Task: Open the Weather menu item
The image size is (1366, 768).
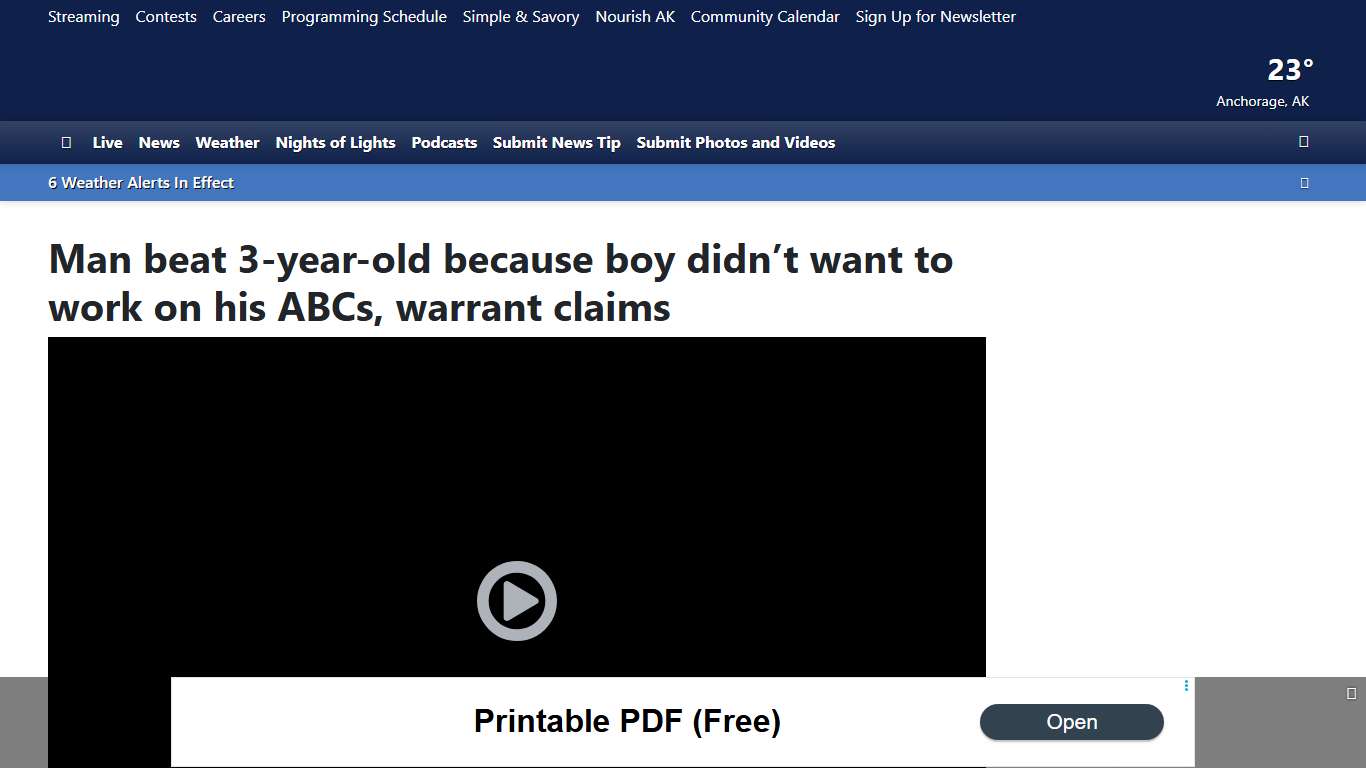Action: pyautogui.click(x=227, y=143)
